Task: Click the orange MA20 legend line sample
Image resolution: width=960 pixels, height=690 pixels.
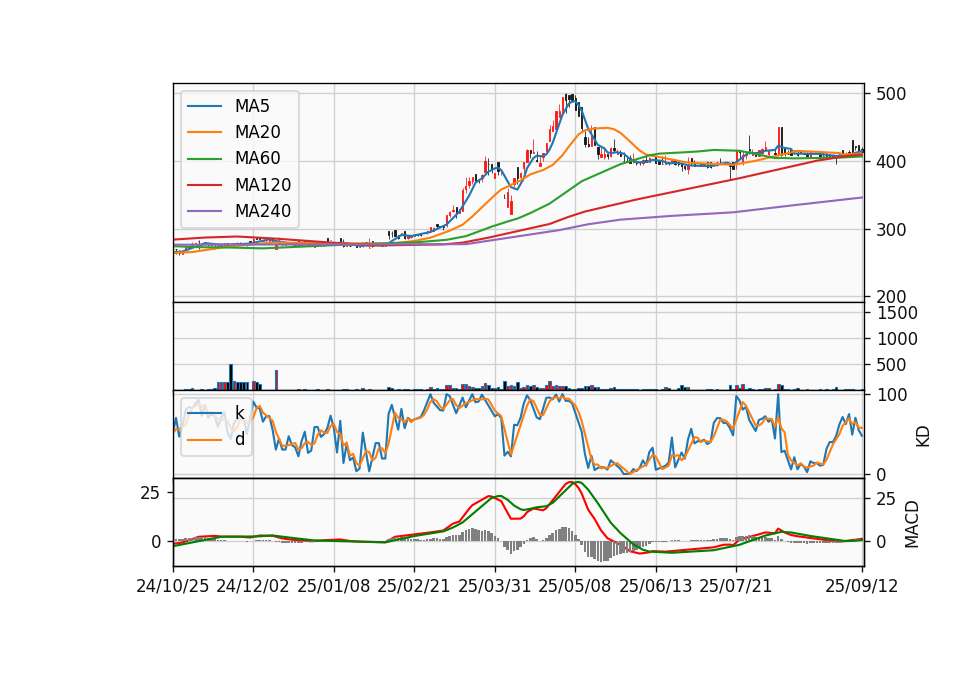Action: [x=204, y=132]
